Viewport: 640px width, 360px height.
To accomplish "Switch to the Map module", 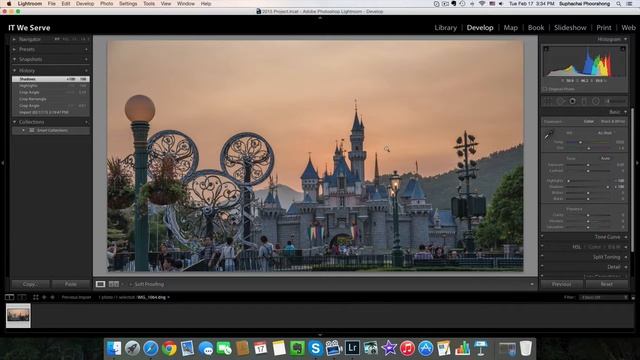I will (510, 28).
